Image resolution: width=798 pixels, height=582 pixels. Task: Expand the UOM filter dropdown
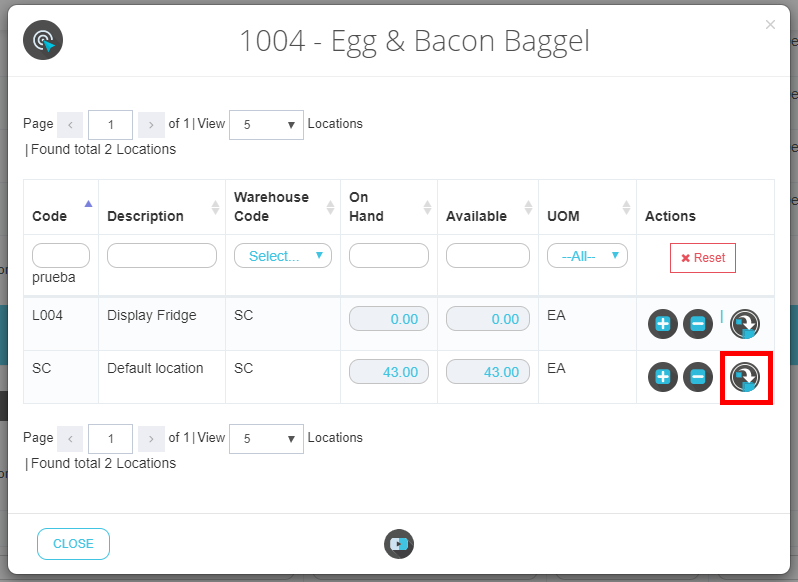pyautogui.click(x=587, y=256)
